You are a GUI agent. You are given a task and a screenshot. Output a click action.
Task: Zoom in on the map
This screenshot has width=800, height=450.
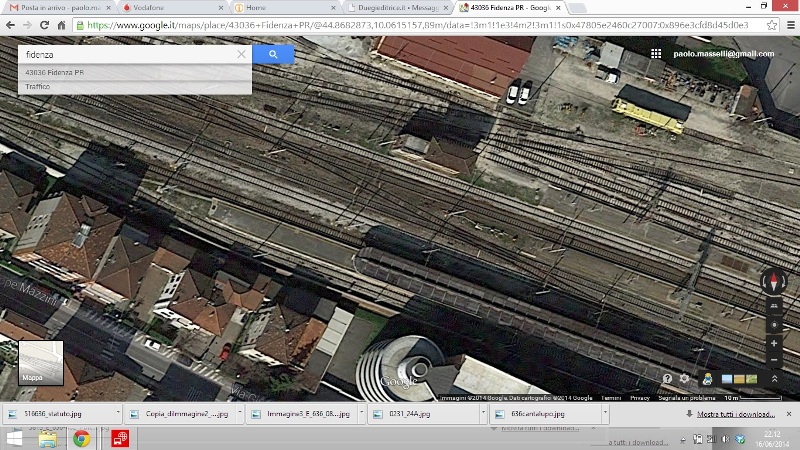coord(774,343)
